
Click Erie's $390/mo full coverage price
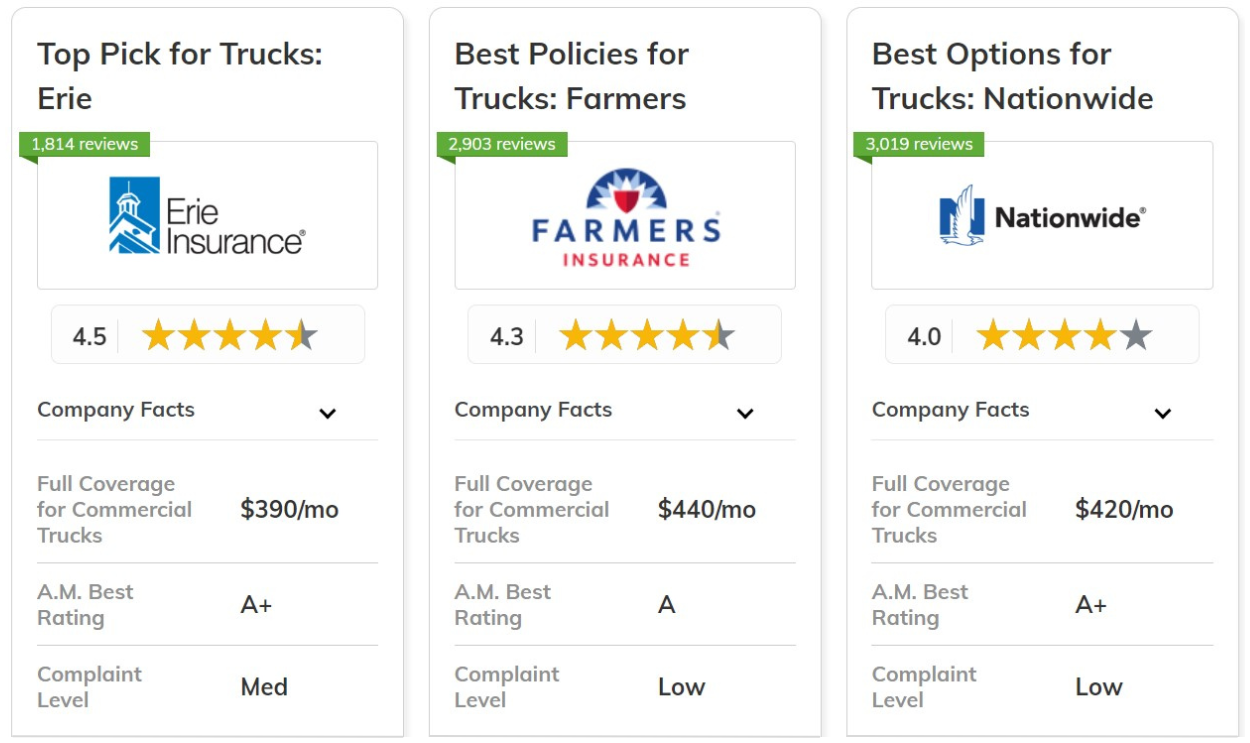click(x=289, y=510)
